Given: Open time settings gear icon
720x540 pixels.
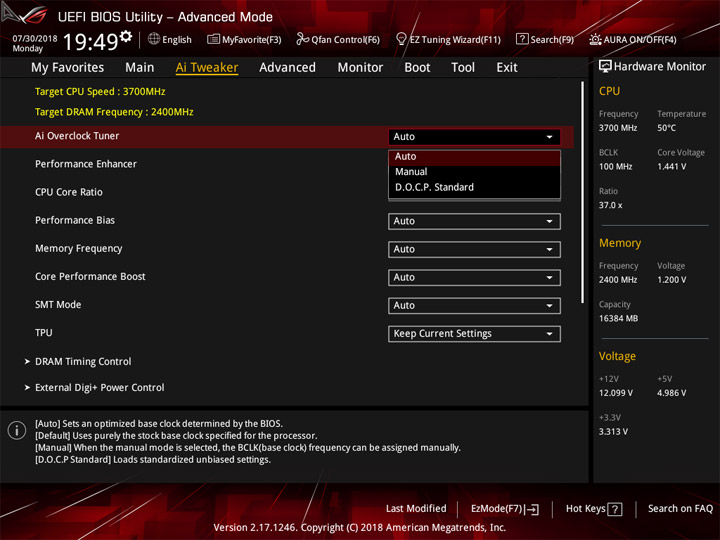Looking at the screenshot, I should (126, 36).
